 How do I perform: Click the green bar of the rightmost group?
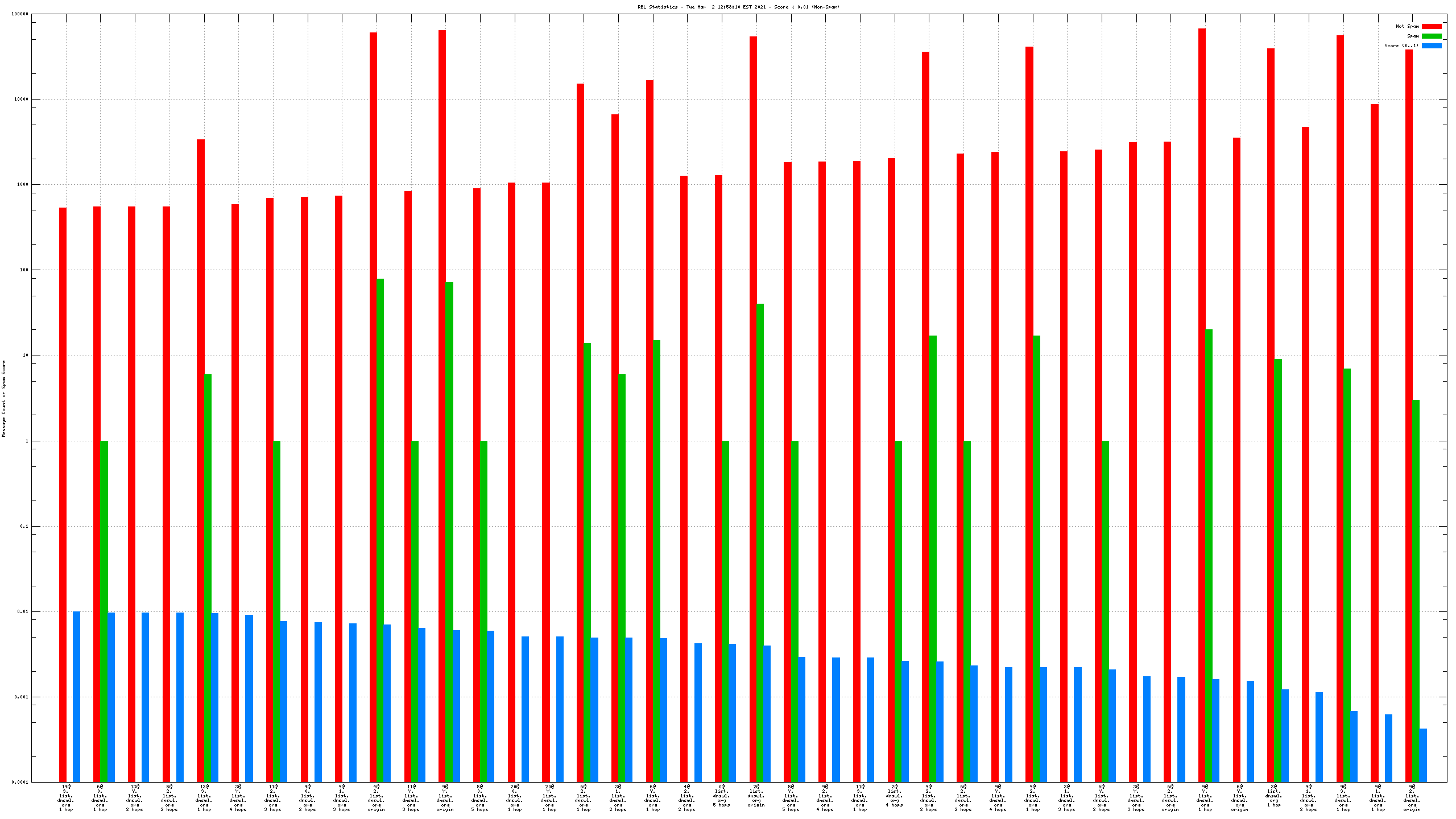[x=1416, y=591]
